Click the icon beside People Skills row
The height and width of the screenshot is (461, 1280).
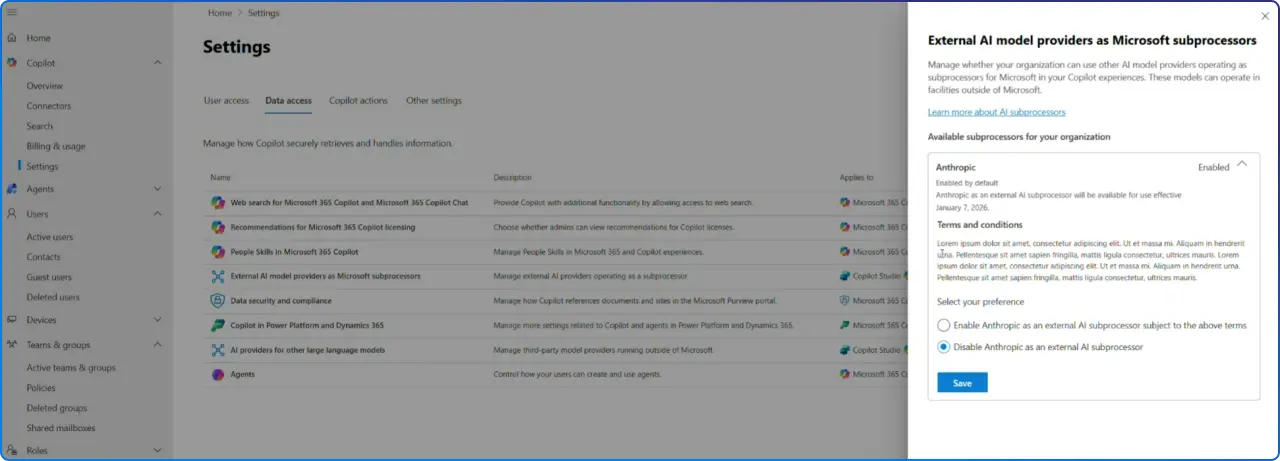tap(217, 252)
